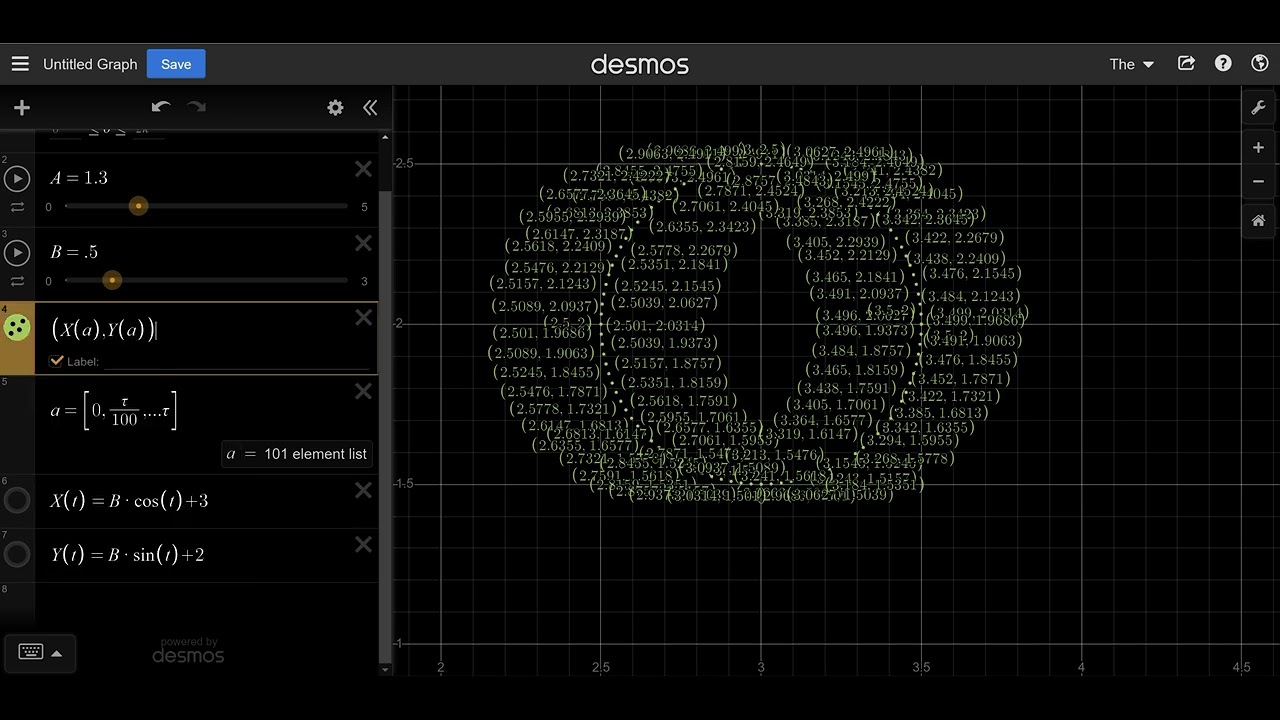Zoom out on the graph

[1259, 181]
